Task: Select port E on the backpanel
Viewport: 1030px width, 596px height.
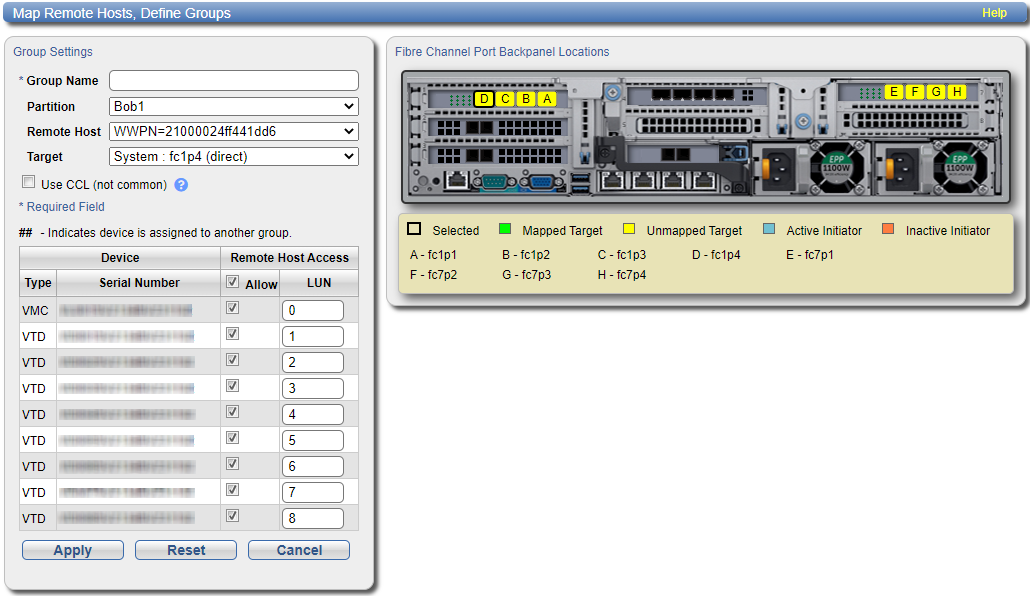Action: 894,92
